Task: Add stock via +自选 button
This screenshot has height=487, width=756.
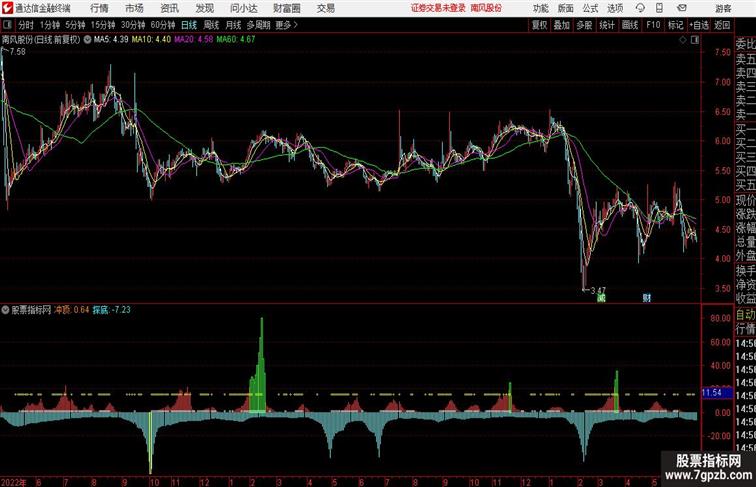Action: pos(699,25)
